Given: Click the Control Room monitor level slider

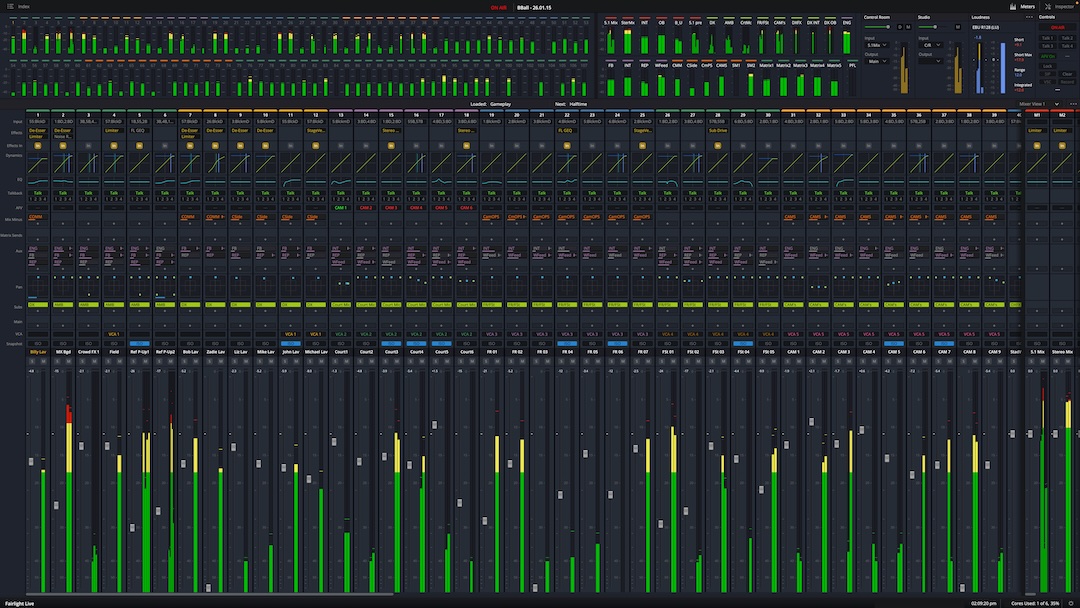Looking at the screenshot, I should (876, 27).
